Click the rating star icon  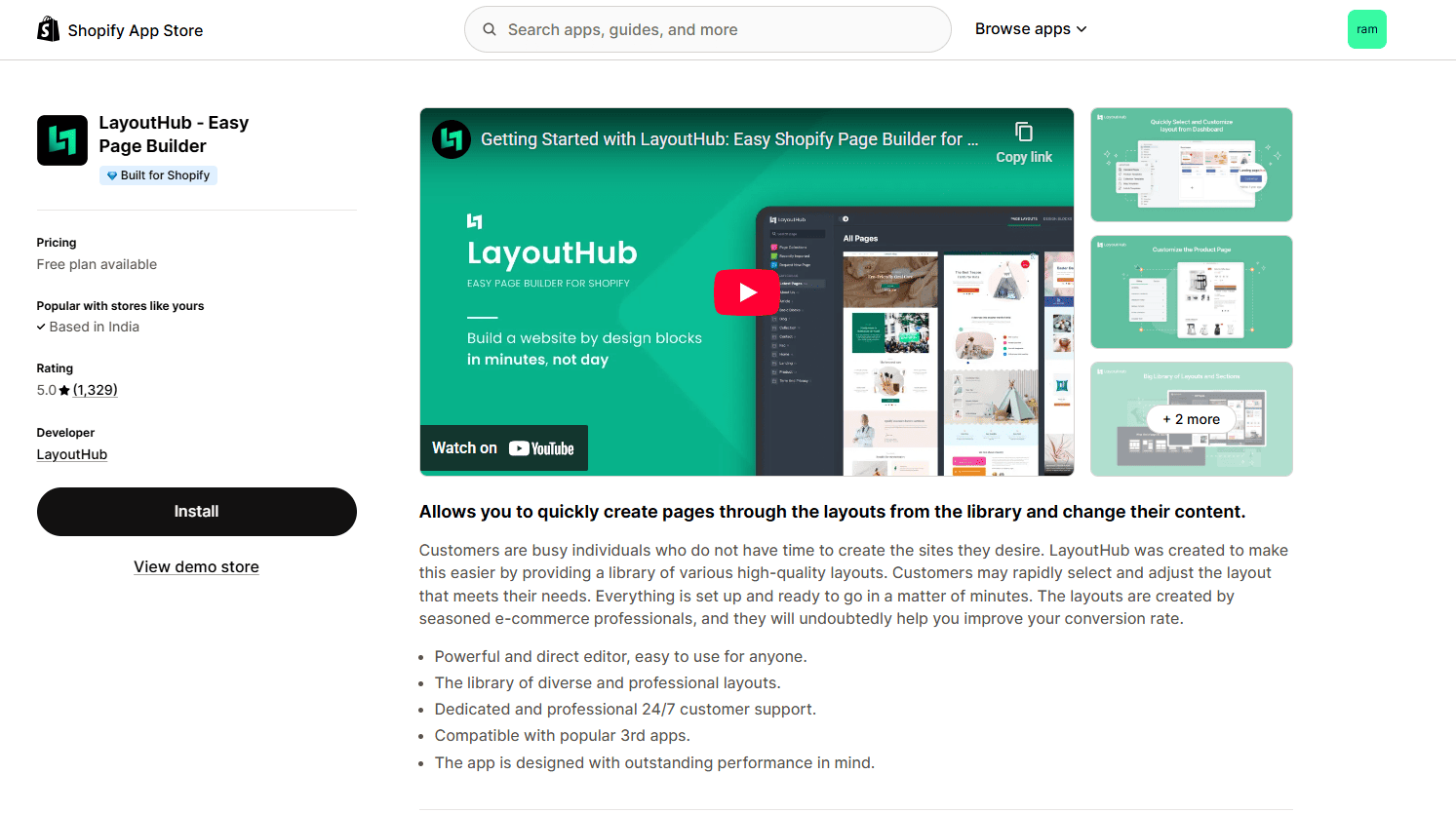[x=64, y=390]
